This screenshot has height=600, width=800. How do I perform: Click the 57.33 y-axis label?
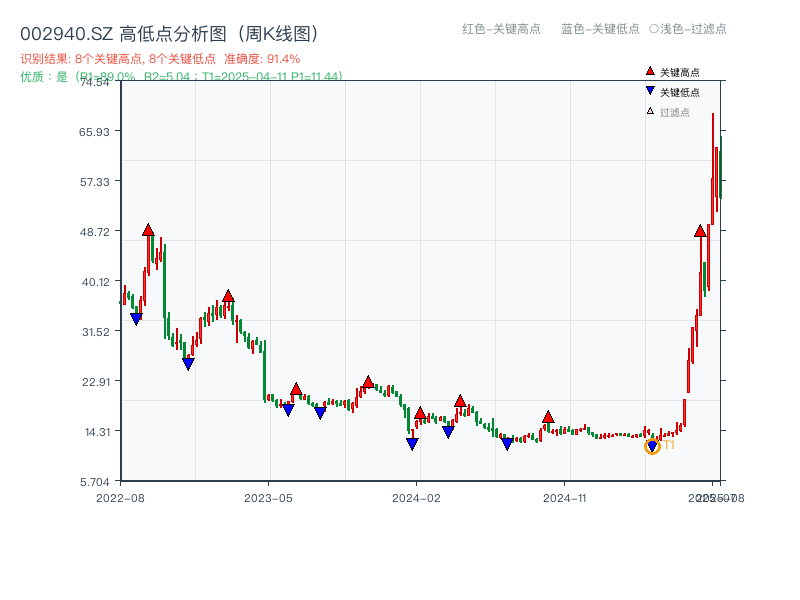point(94,182)
